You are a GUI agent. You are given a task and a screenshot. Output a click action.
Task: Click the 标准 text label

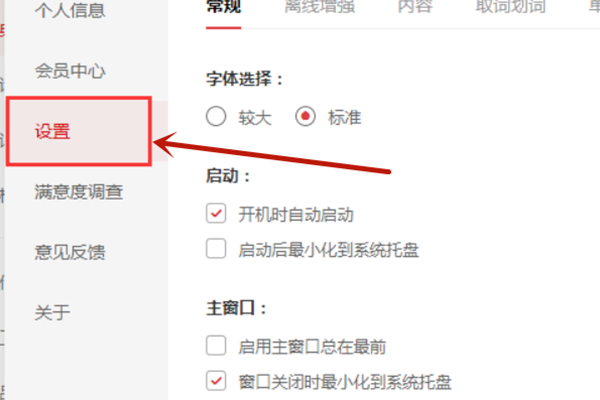coord(344,118)
